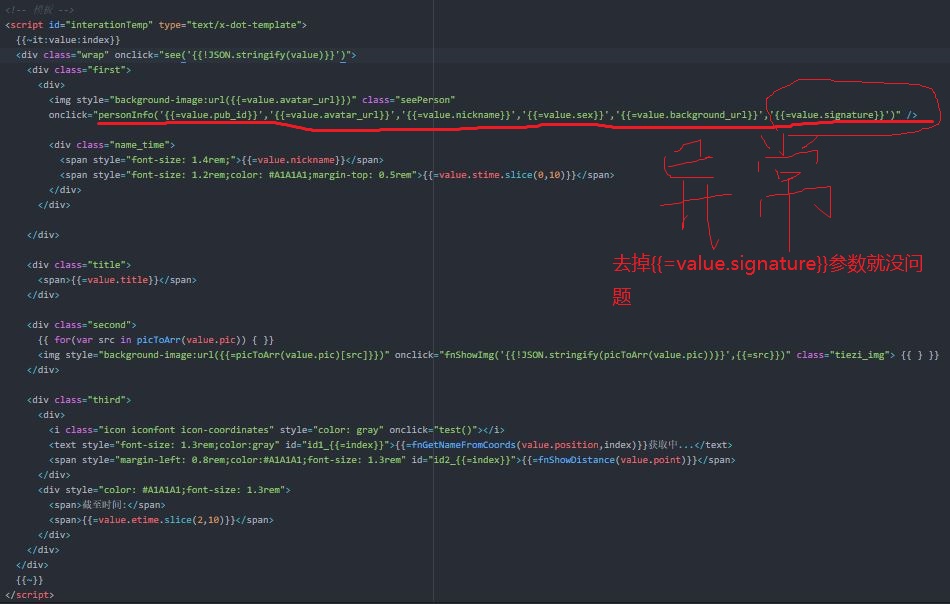Click the closing </script> tag
Viewport: 950px width, 604px height.
point(30,595)
